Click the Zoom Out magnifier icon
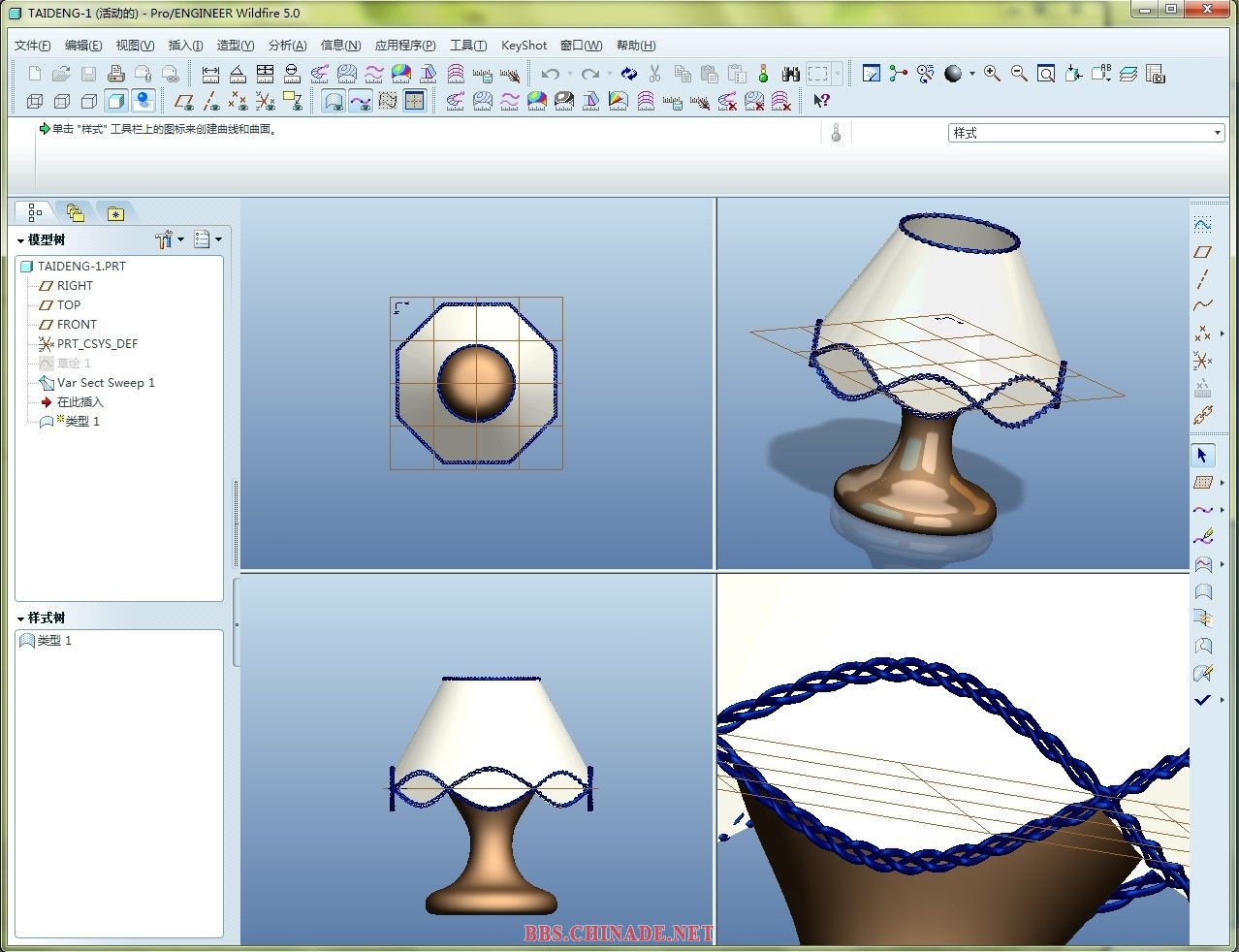Image resolution: width=1239 pixels, height=952 pixels. pos(1019,74)
